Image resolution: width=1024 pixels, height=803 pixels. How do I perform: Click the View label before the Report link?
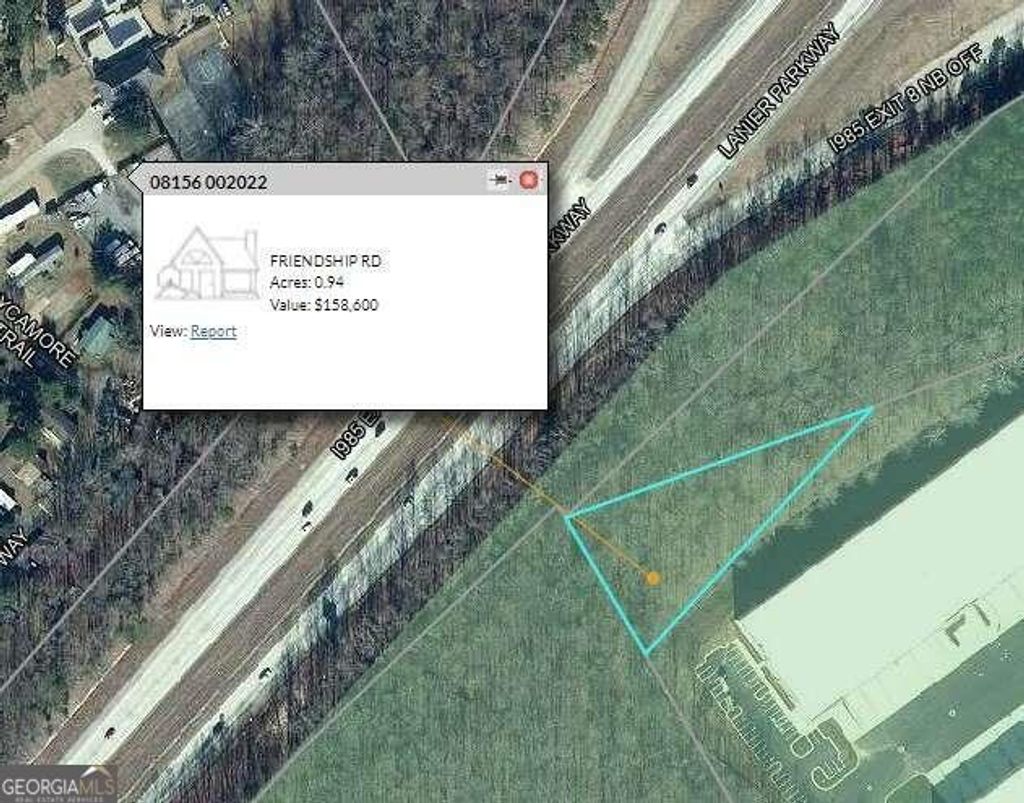[x=168, y=331]
